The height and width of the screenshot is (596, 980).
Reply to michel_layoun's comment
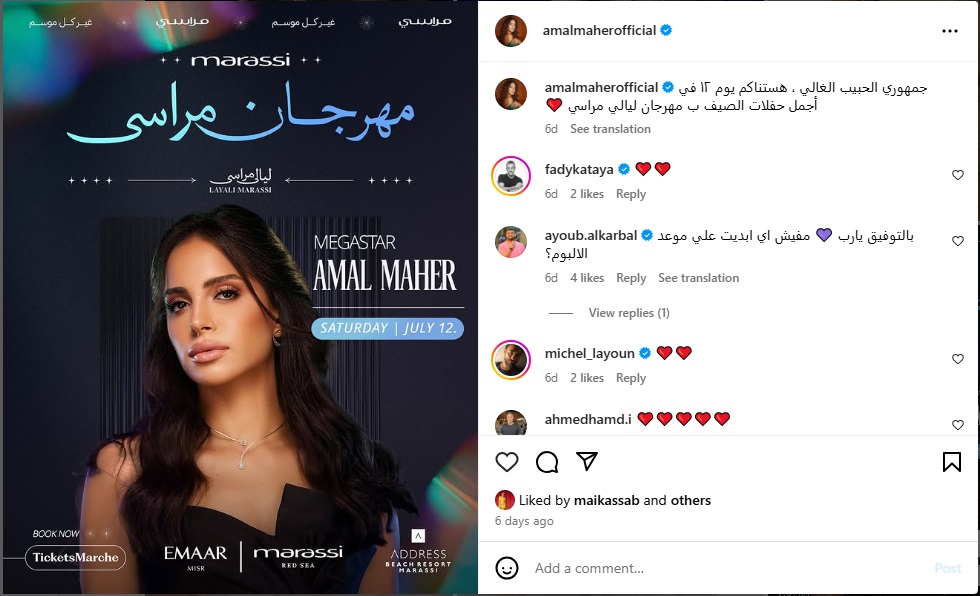click(x=631, y=378)
